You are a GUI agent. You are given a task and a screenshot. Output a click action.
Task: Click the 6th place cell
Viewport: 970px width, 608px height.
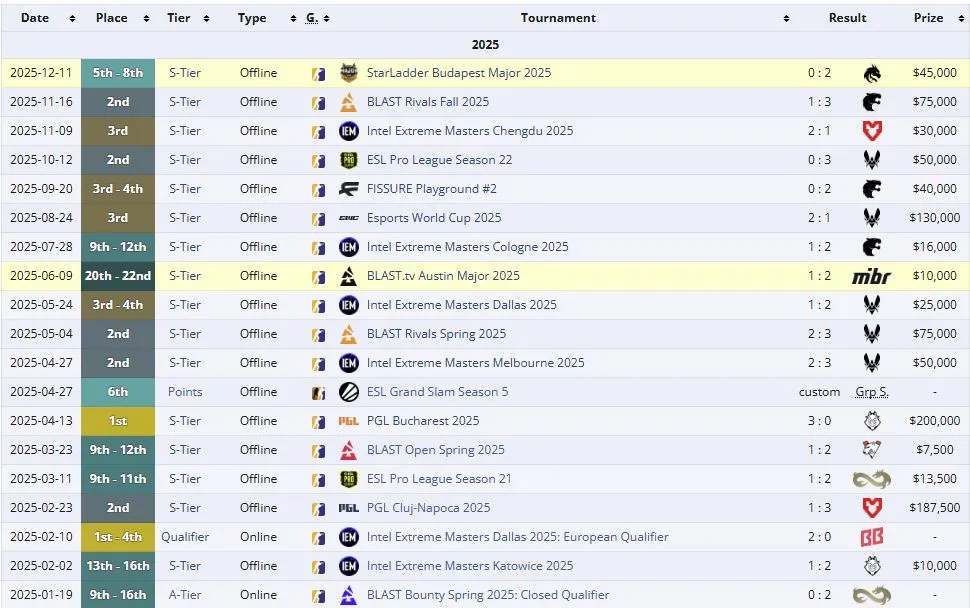(x=118, y=392)
